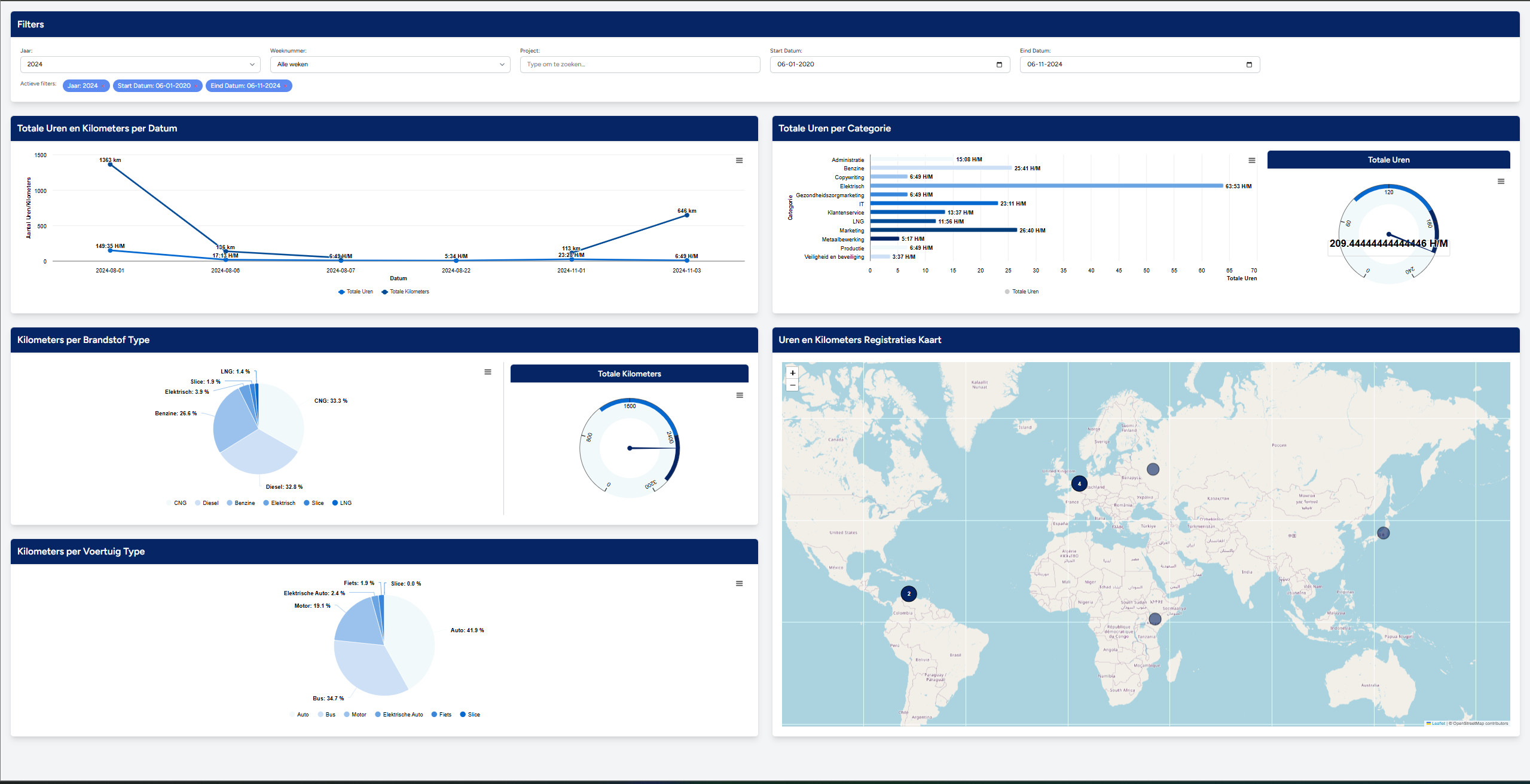Toggle Bus in the vehicle pie legend
This screenshot has height=784, width=1530.
pyautogui.click(x=326, y=715)
